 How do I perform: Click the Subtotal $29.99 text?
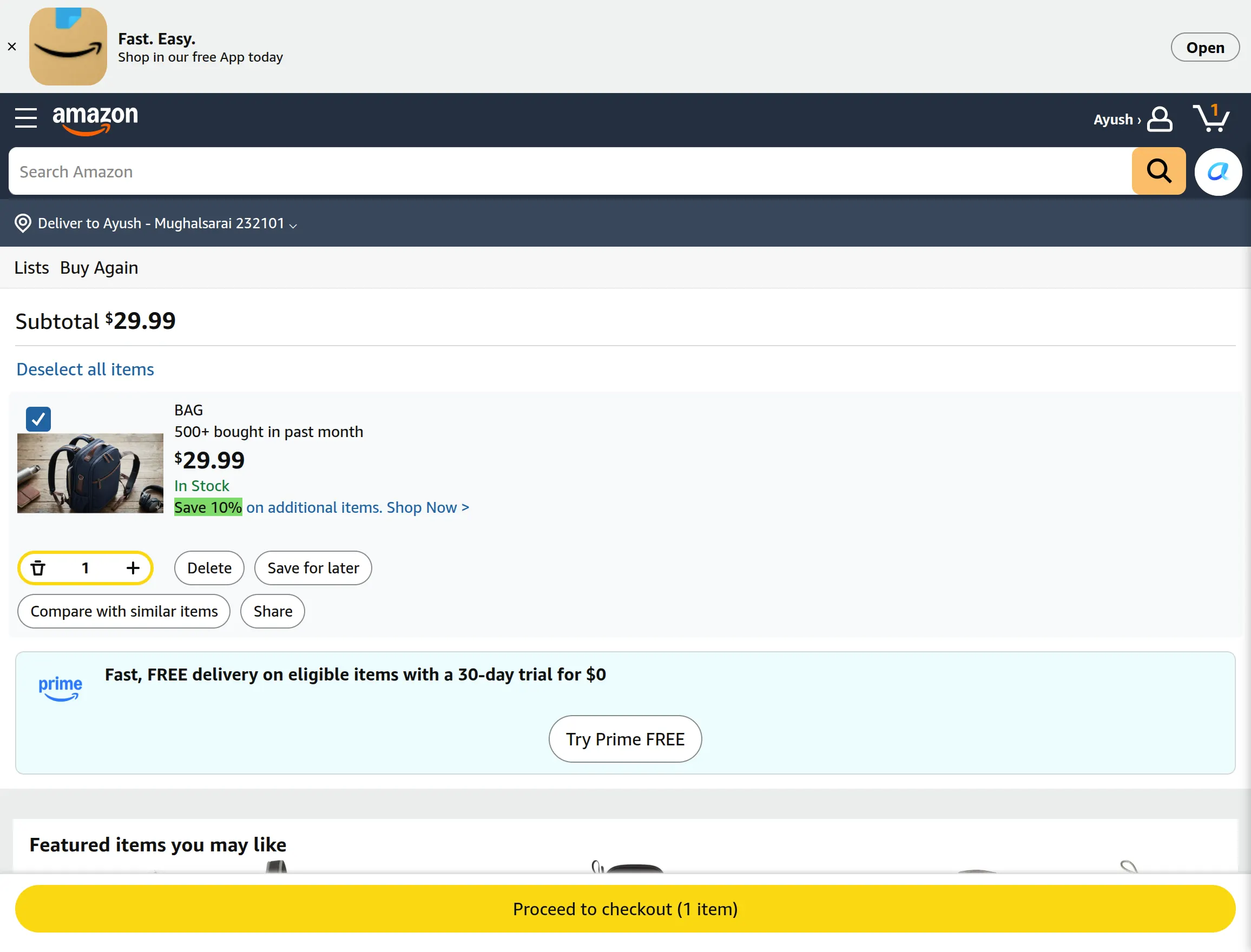(x=95, y=321)
